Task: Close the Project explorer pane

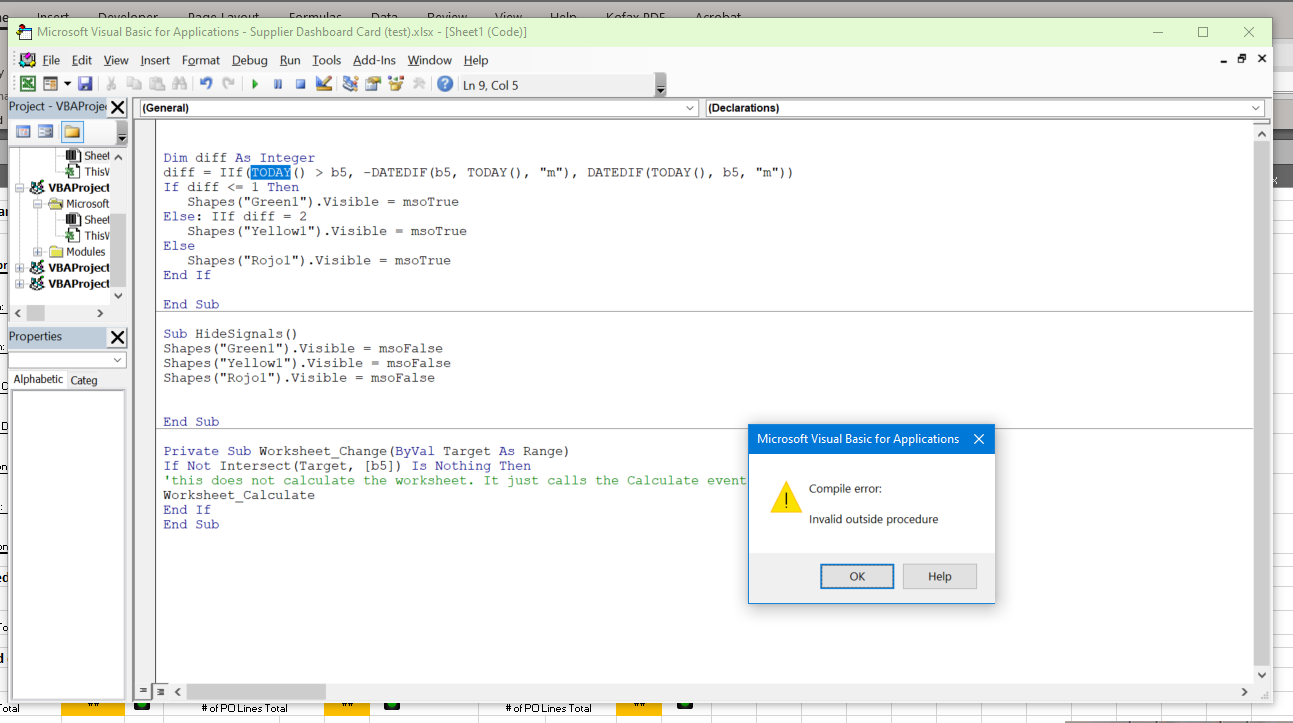Action: 117,107
